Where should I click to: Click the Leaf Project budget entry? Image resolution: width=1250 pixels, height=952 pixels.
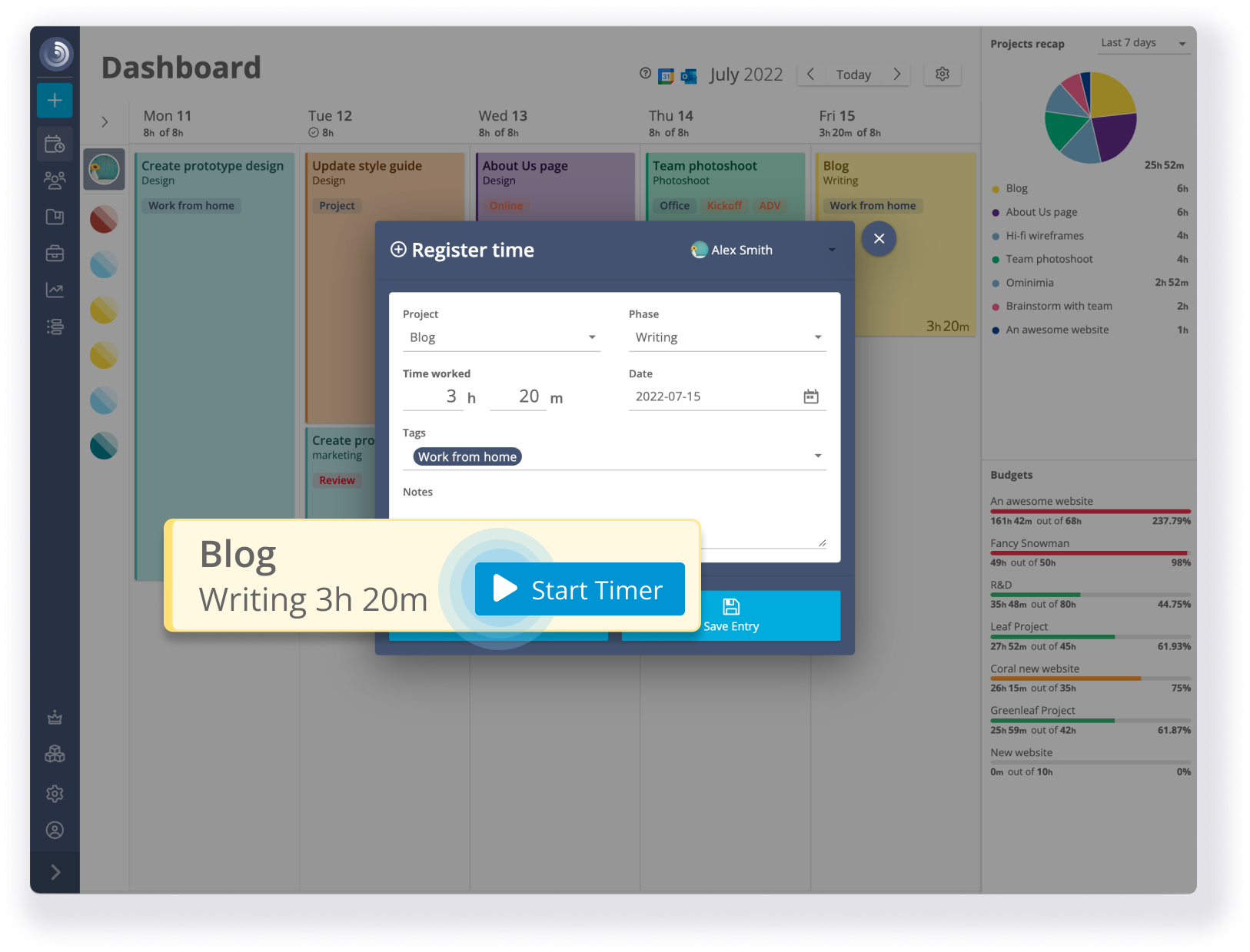[1090, 636]
